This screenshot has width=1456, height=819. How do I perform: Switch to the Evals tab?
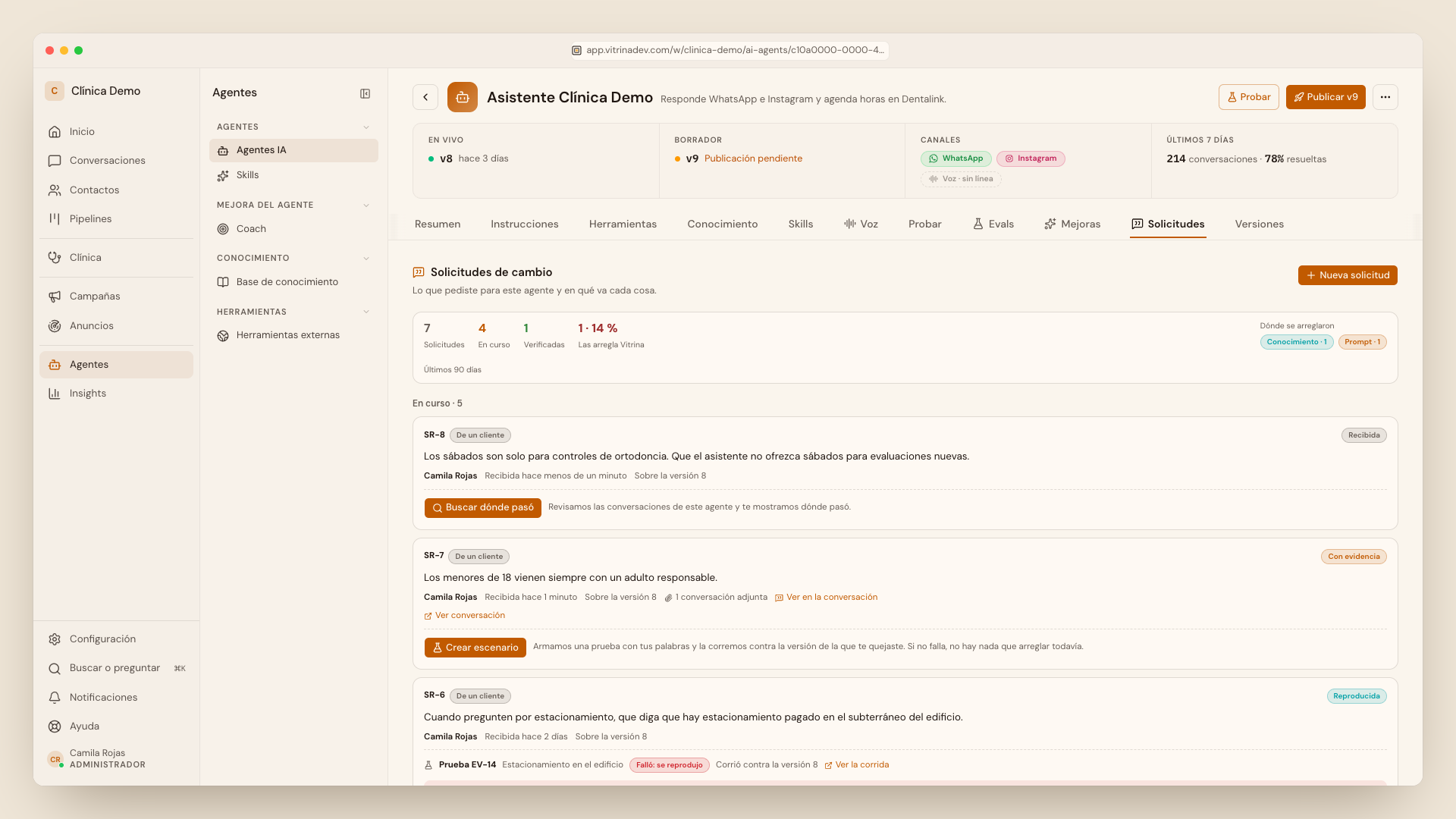click(993, 224)
